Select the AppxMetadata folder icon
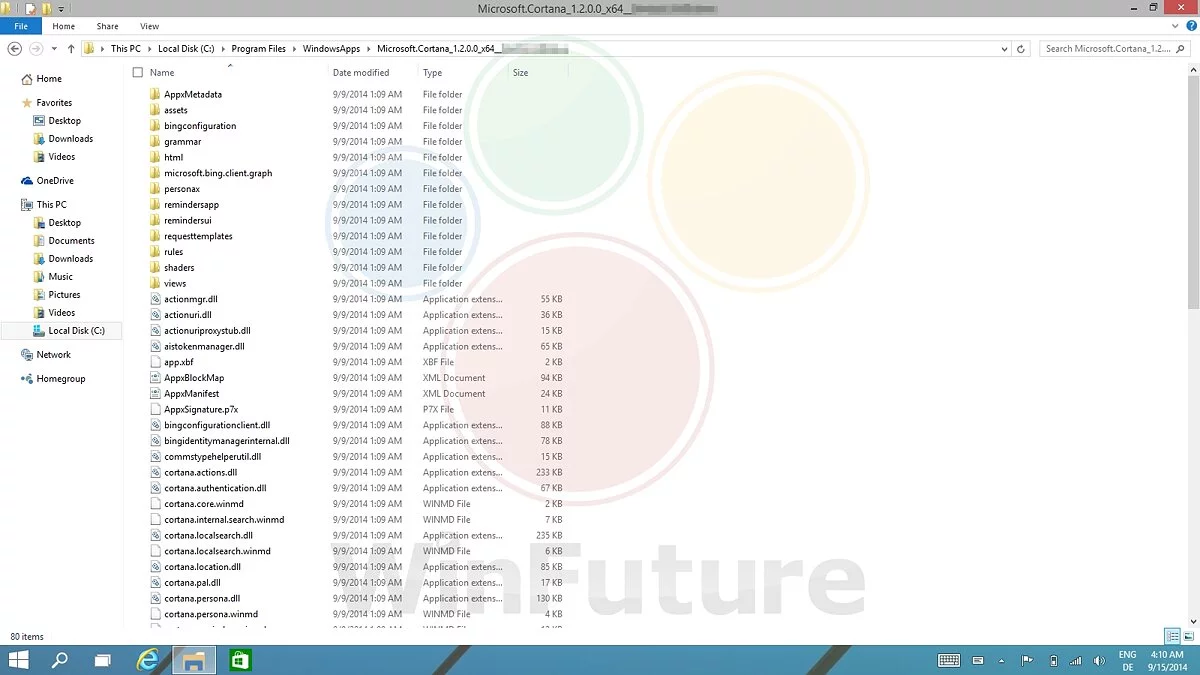Viewport: 1200px width, 675px height. click(155, 94)
